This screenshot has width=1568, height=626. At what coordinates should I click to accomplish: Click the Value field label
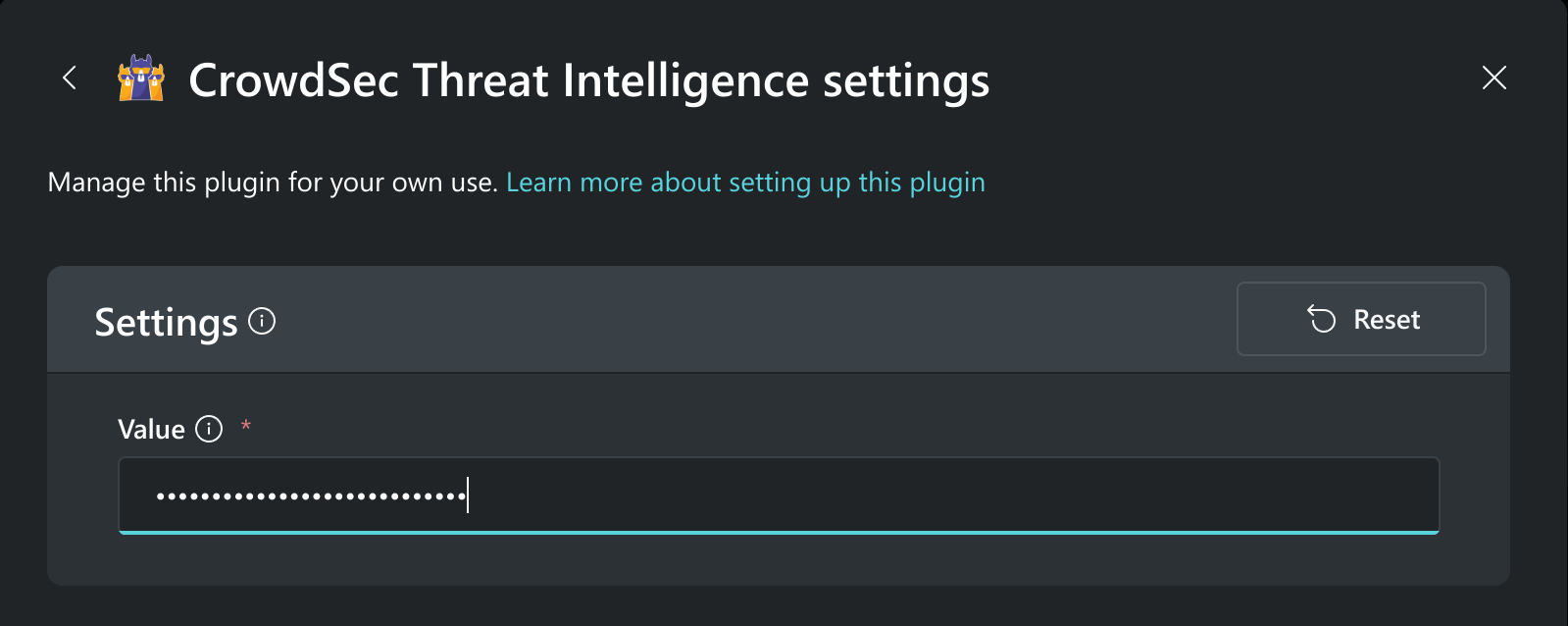152,429
